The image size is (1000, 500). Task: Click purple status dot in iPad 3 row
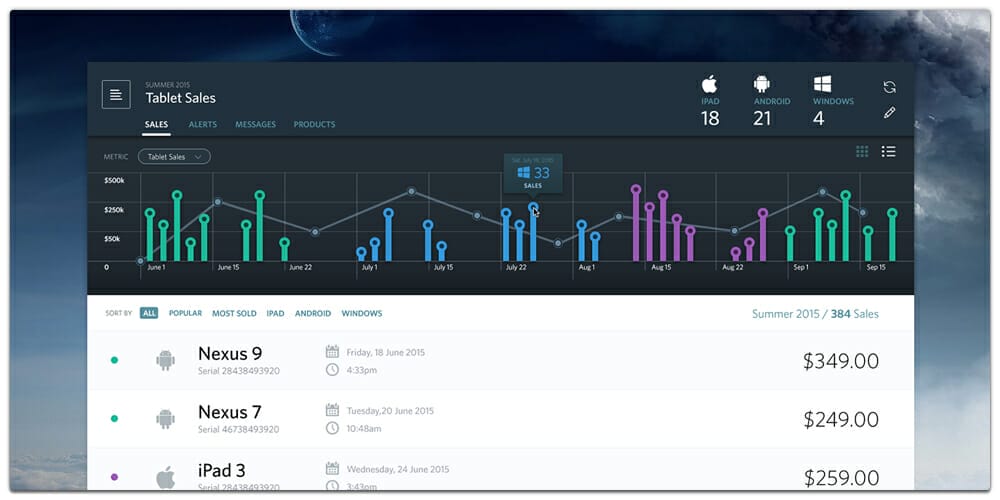[114, 477]
